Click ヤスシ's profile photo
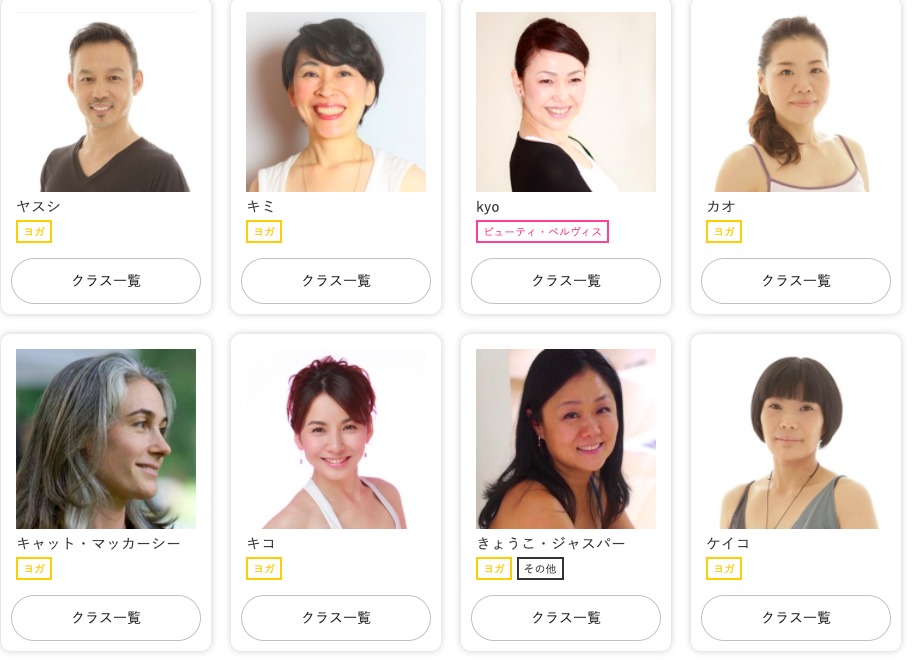The image size is (915, 660). click(x=106, y=102)
